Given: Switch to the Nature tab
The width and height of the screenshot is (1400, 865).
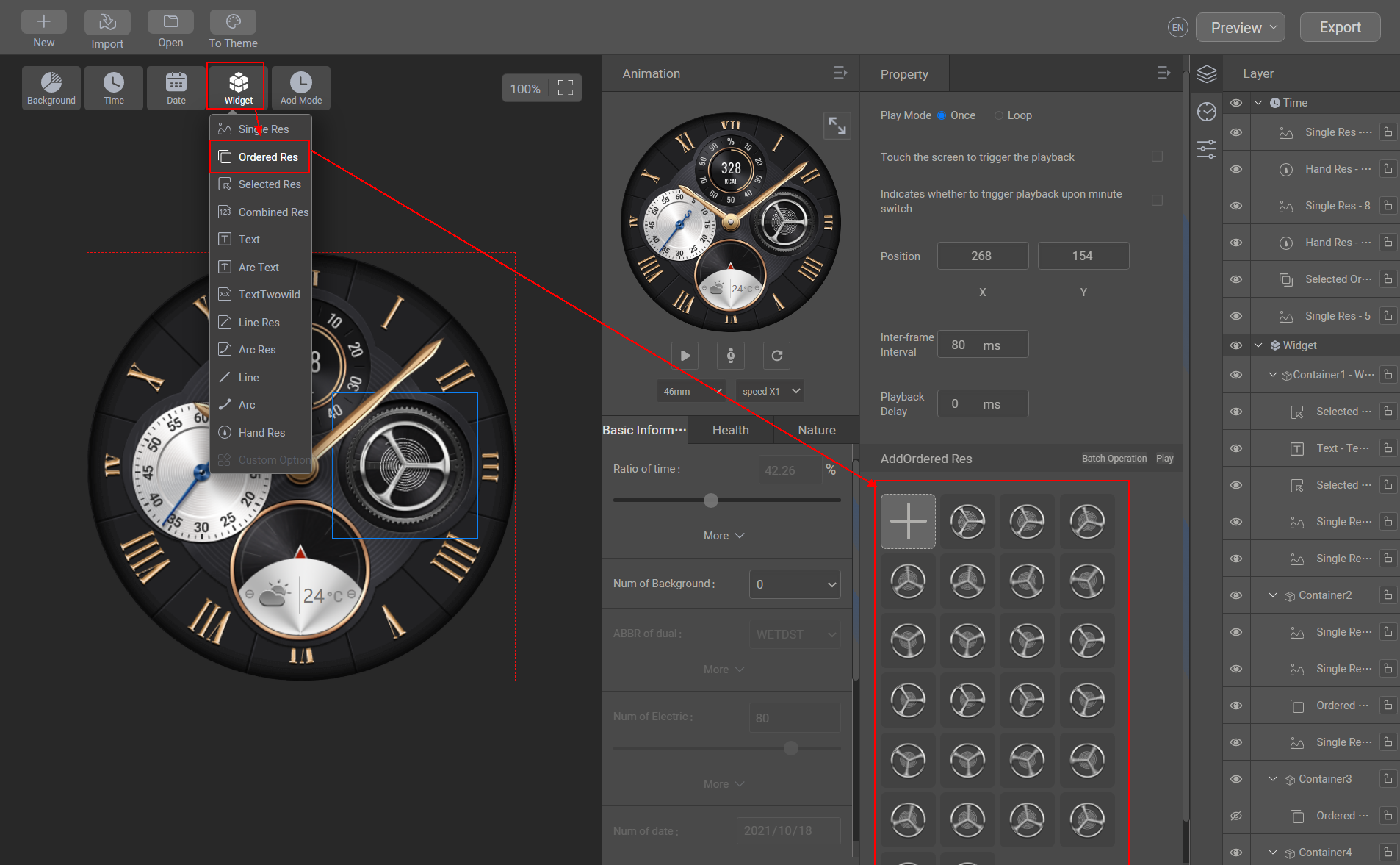Looking at the screenshot, I should pyautogui.click(x=817, y=430).
